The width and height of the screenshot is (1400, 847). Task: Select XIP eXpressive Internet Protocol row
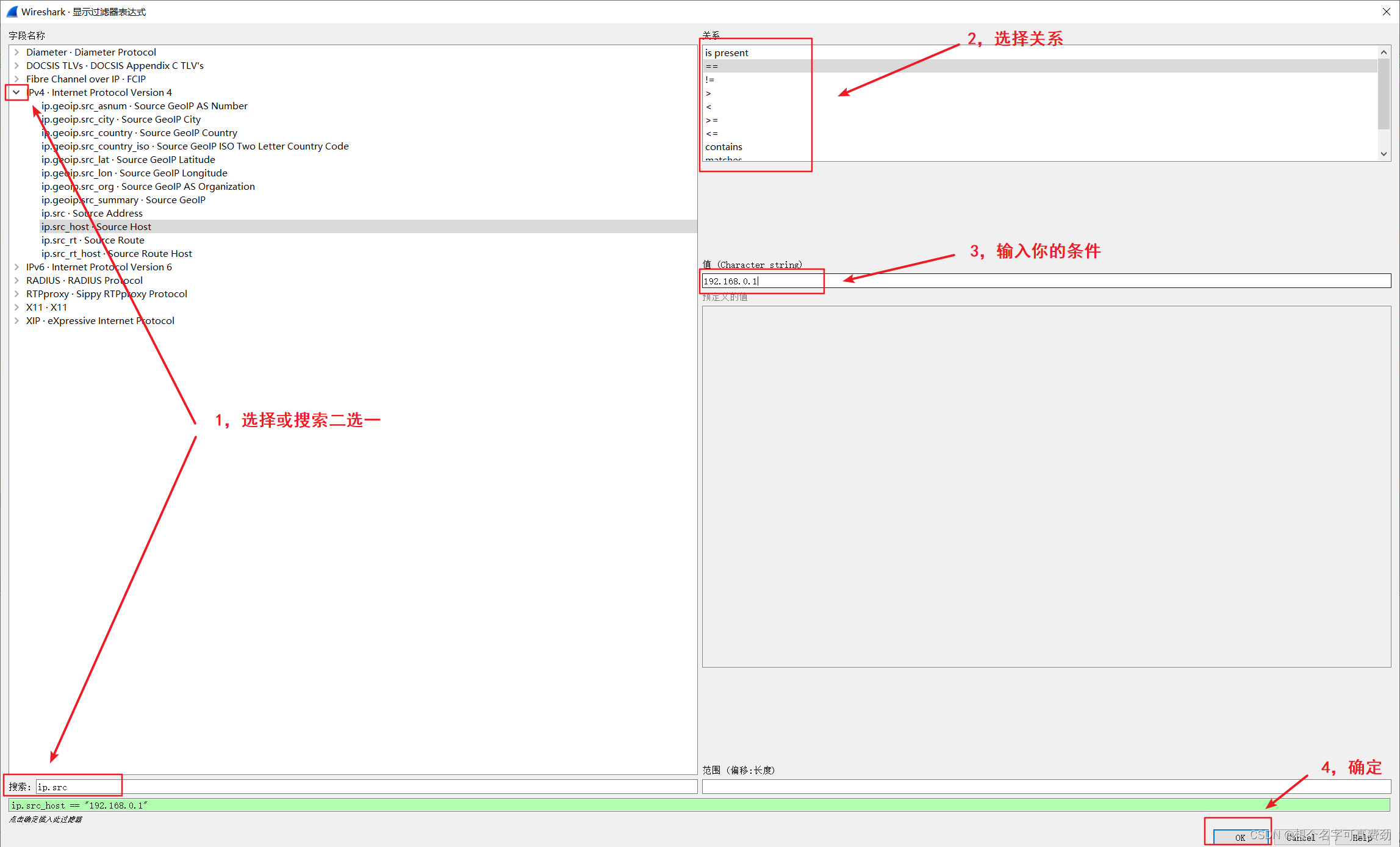(x=361, y=321)
